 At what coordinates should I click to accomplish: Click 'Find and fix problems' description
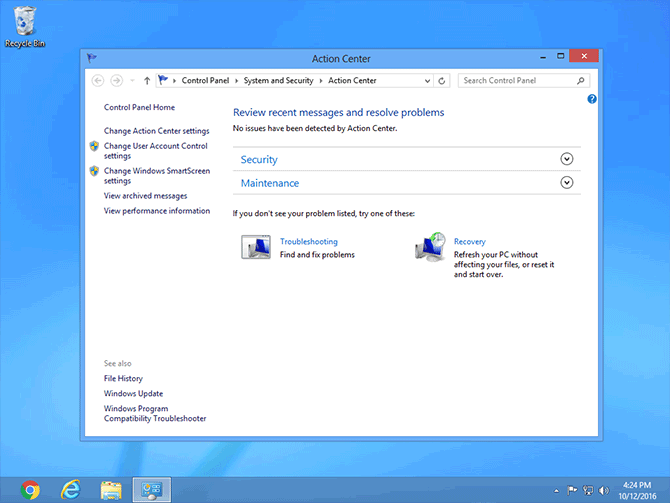pos(317,255)
